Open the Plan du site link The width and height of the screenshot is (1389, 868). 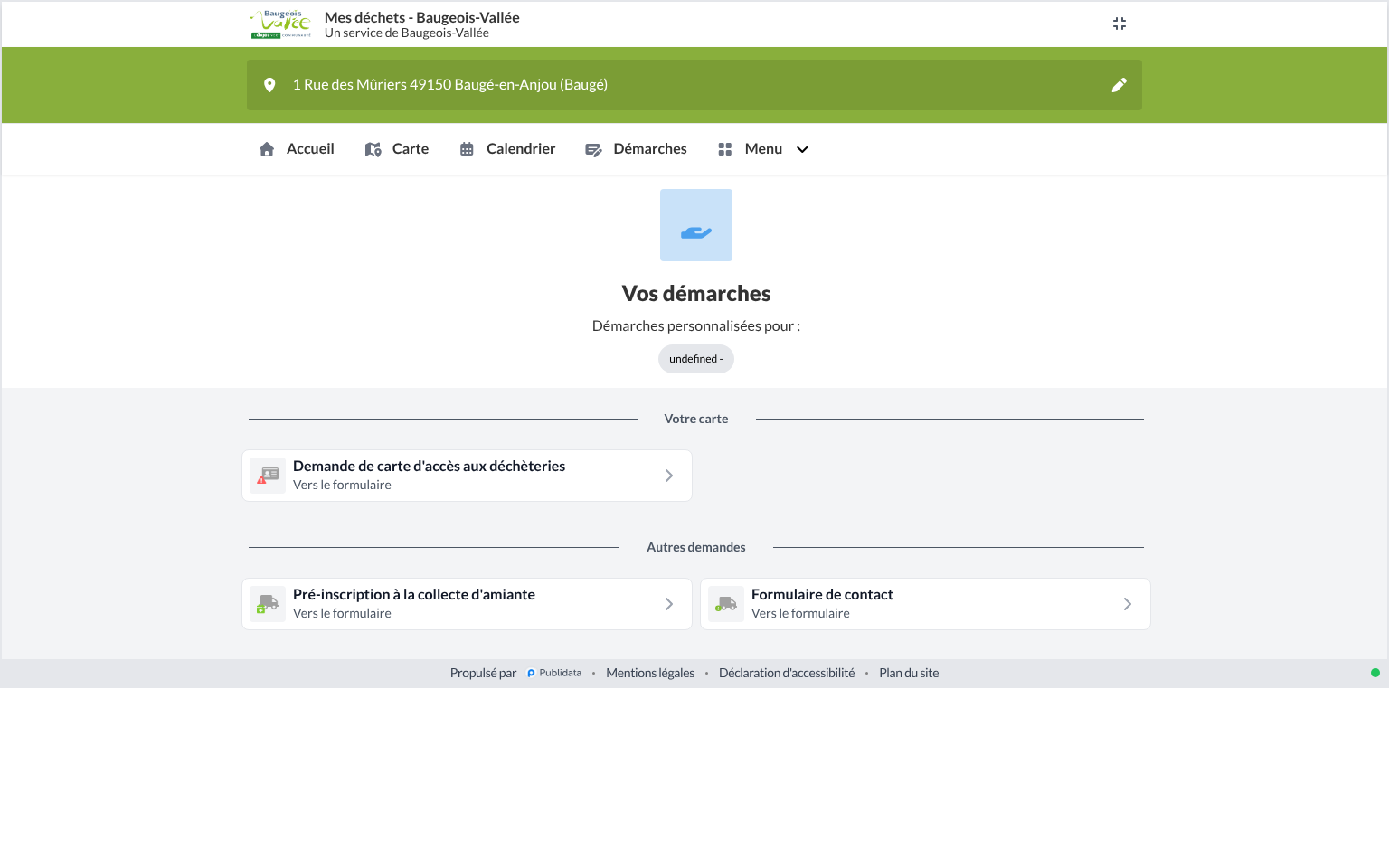pos(909,673)
